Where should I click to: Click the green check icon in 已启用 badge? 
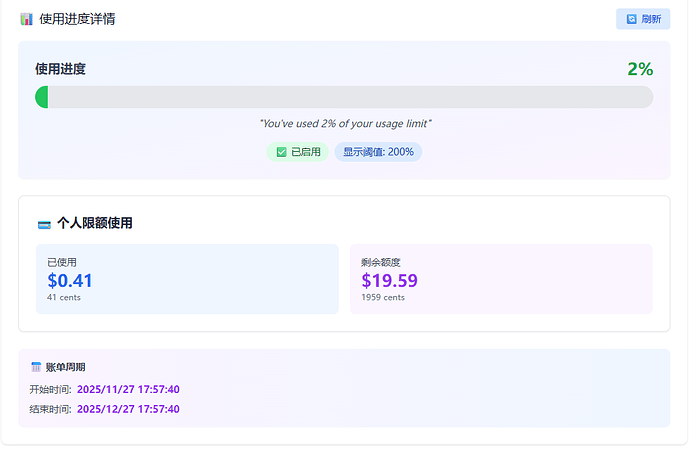coord(281,152)
